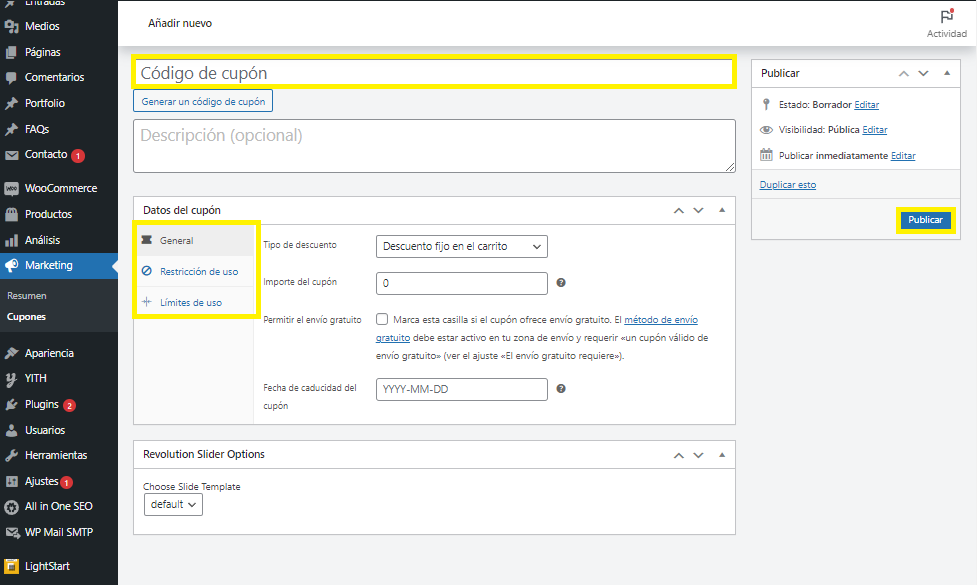Click the WooCommerce icon in sidebar
The height and width of the screenshot is (585, 977).
(x=11, y=188)
